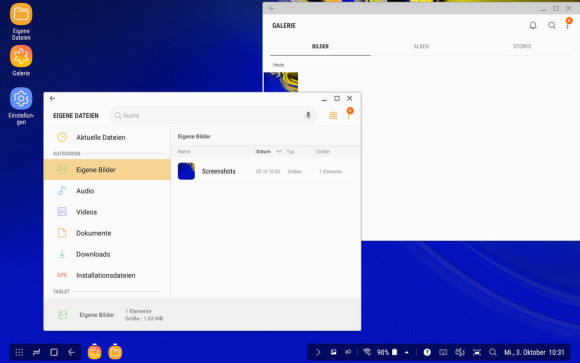
Task: Toggle the muted sound icon
Action: 460,352
